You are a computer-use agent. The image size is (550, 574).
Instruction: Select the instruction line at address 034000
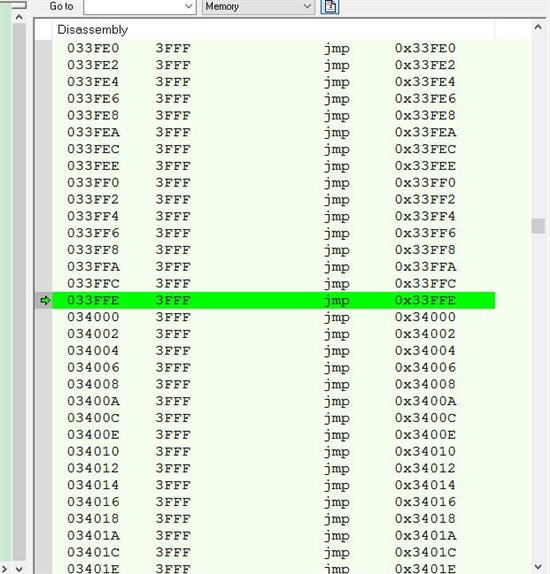coord(274,317)
